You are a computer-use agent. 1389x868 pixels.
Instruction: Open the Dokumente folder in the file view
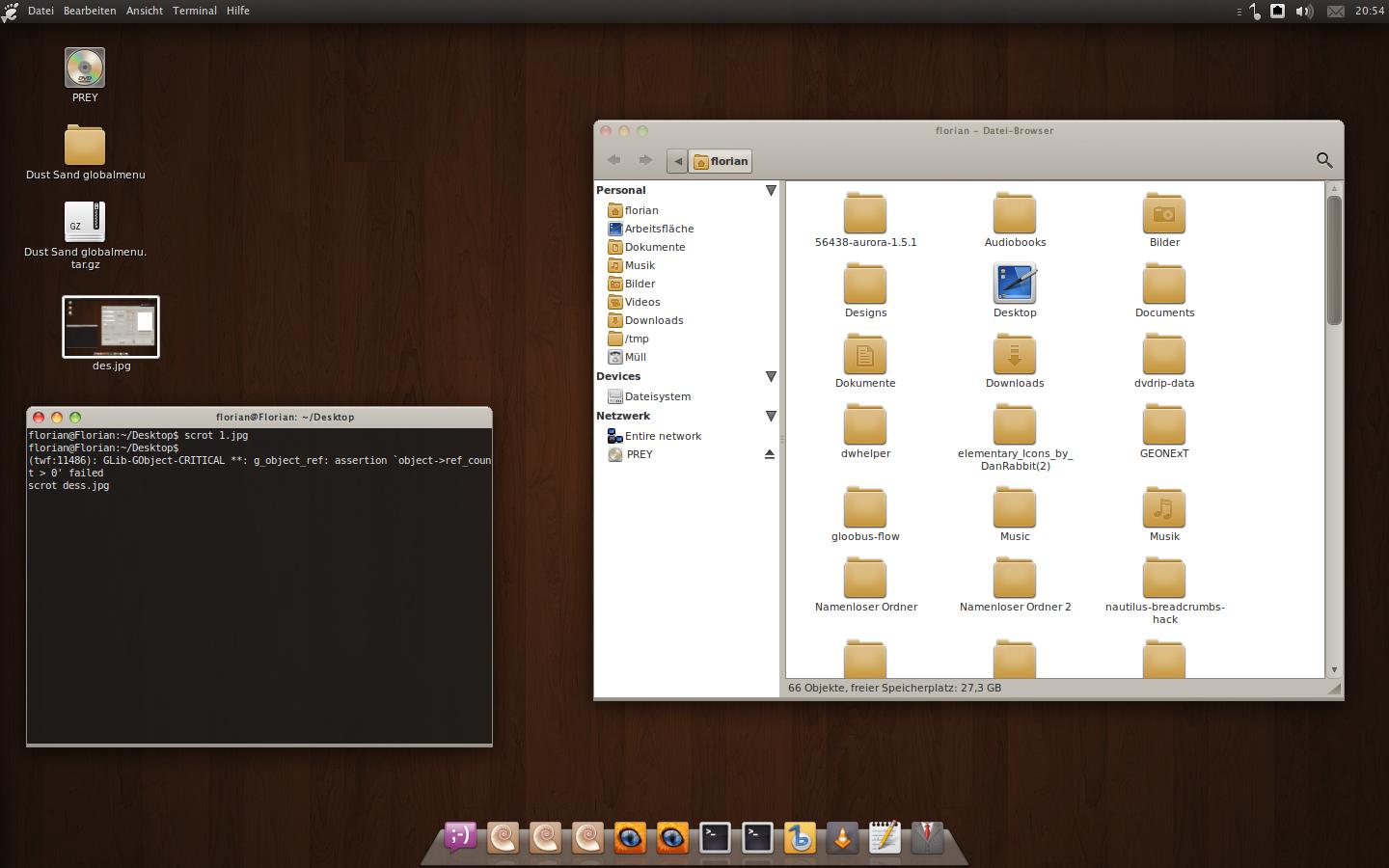(x=865, y=361)
